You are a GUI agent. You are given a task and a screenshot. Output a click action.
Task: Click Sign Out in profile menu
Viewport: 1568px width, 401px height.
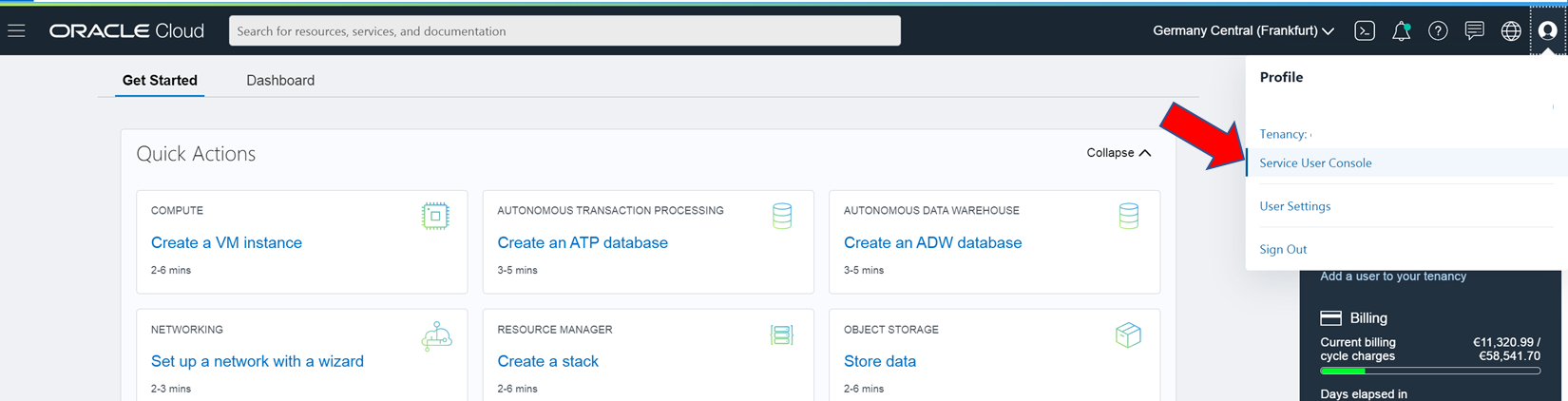1283,249
